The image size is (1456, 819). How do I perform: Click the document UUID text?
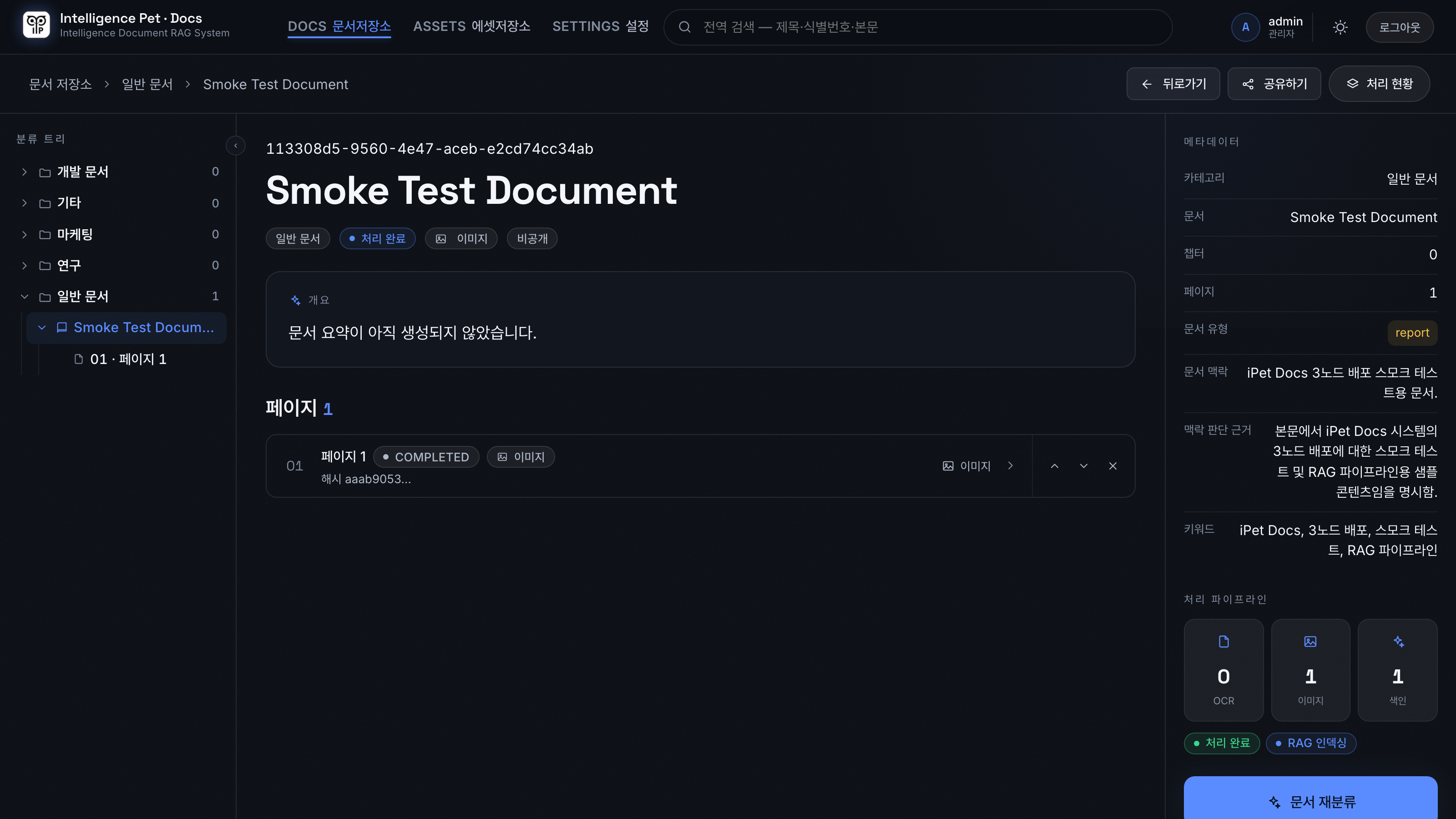(x=430, y=149)
